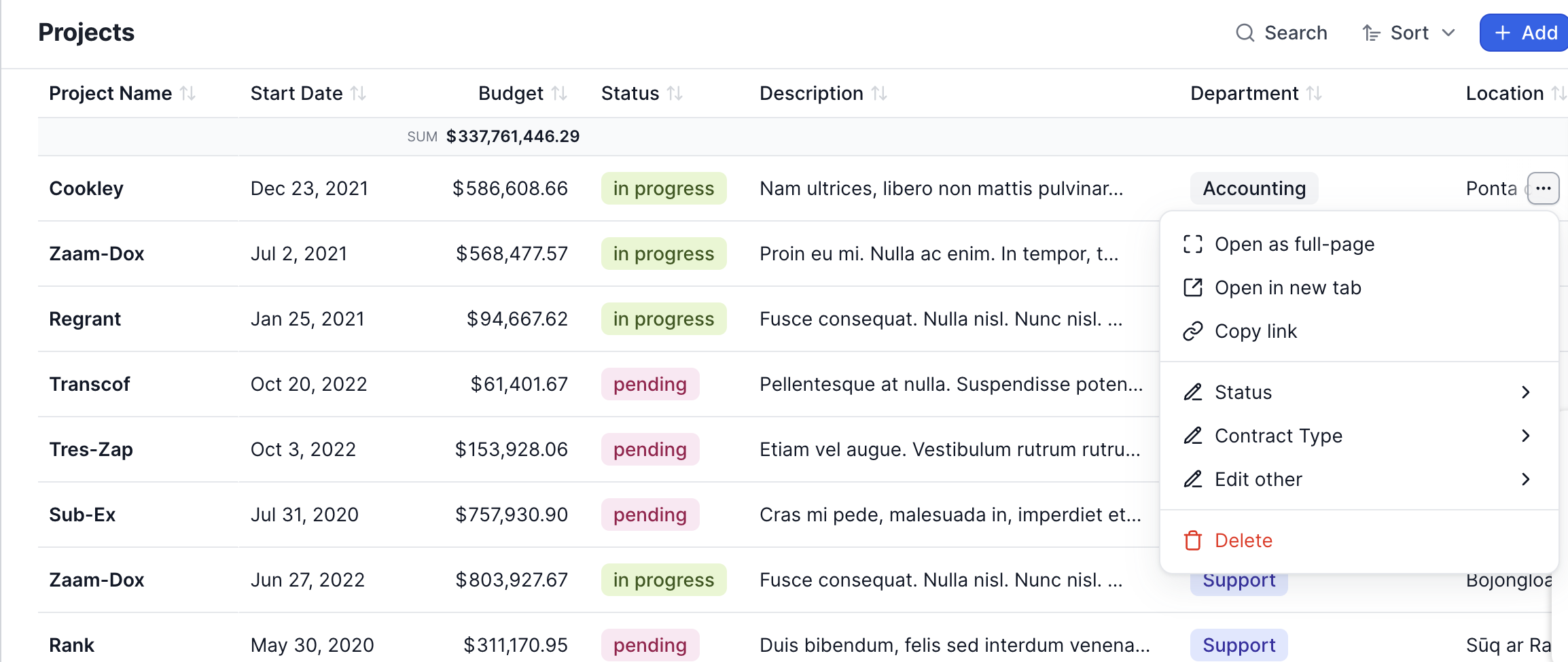
Task: Click the search magnifier icon
Action: point(1245,33)
